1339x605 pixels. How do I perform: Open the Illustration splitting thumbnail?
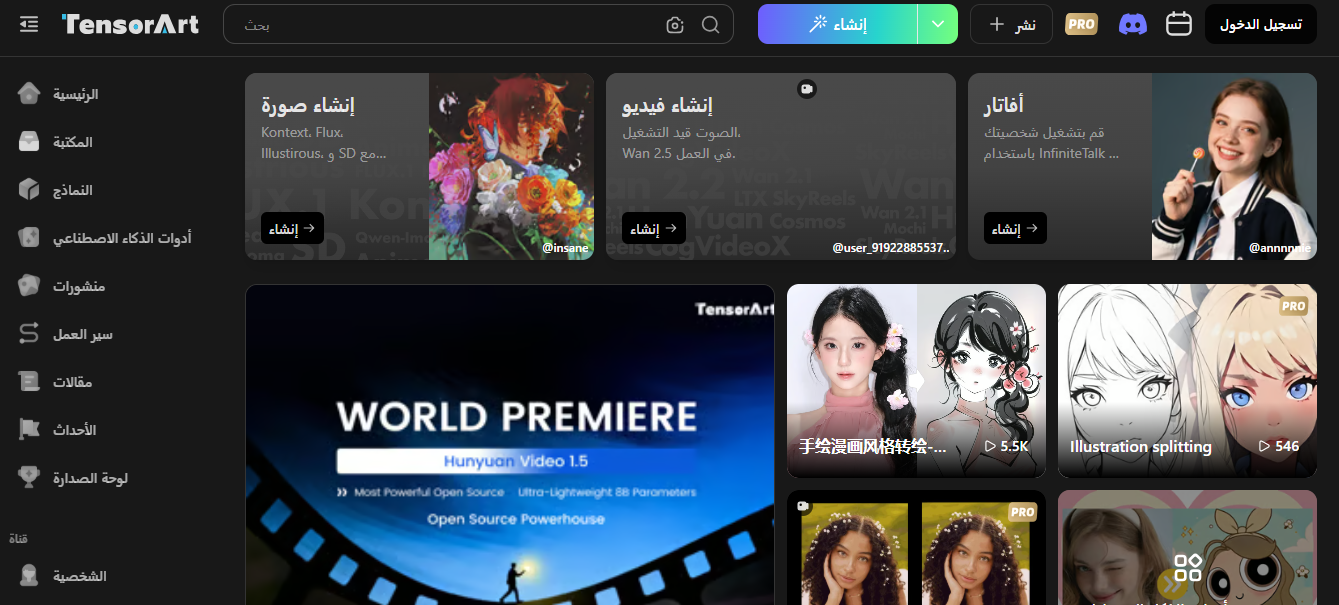[1187, 380]
